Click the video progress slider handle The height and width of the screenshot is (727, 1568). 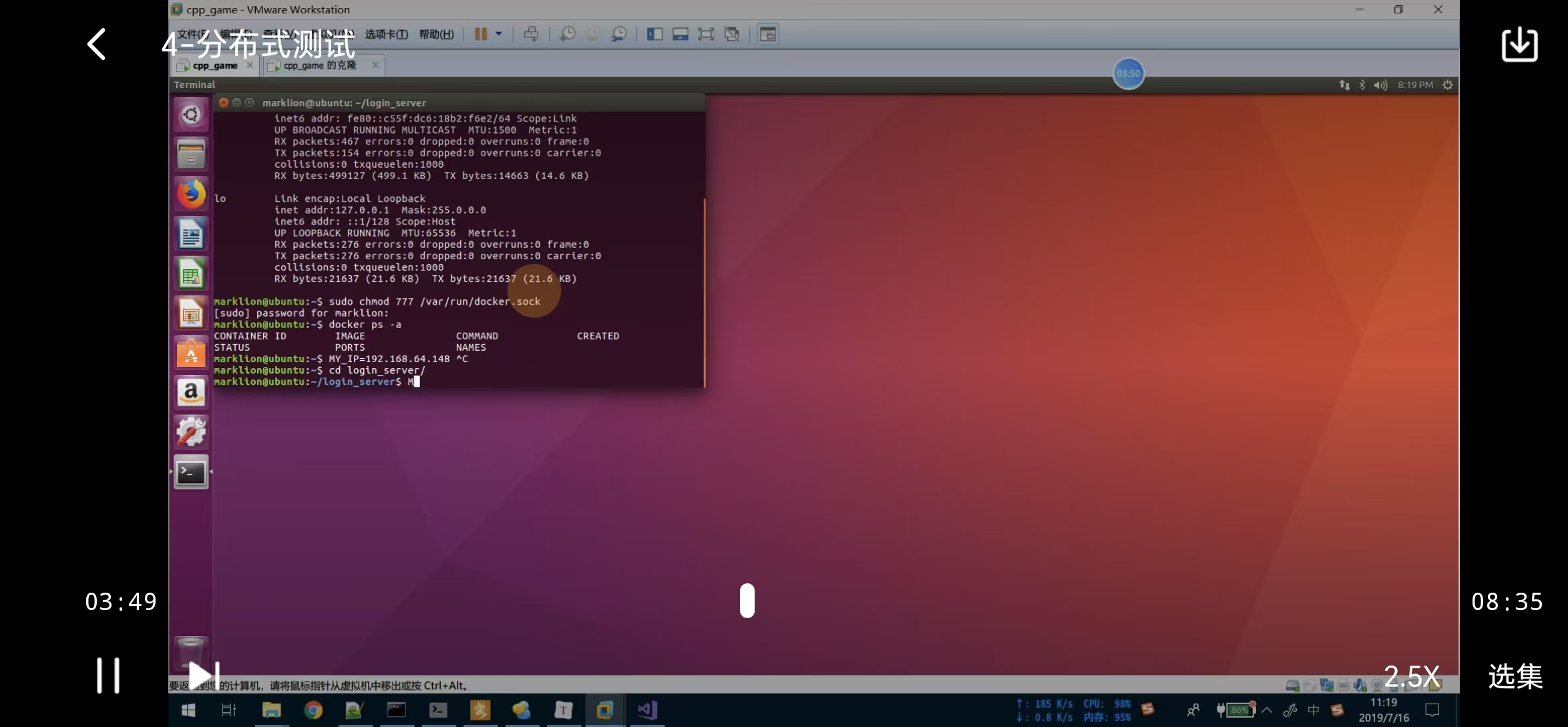tap(747, 600)
